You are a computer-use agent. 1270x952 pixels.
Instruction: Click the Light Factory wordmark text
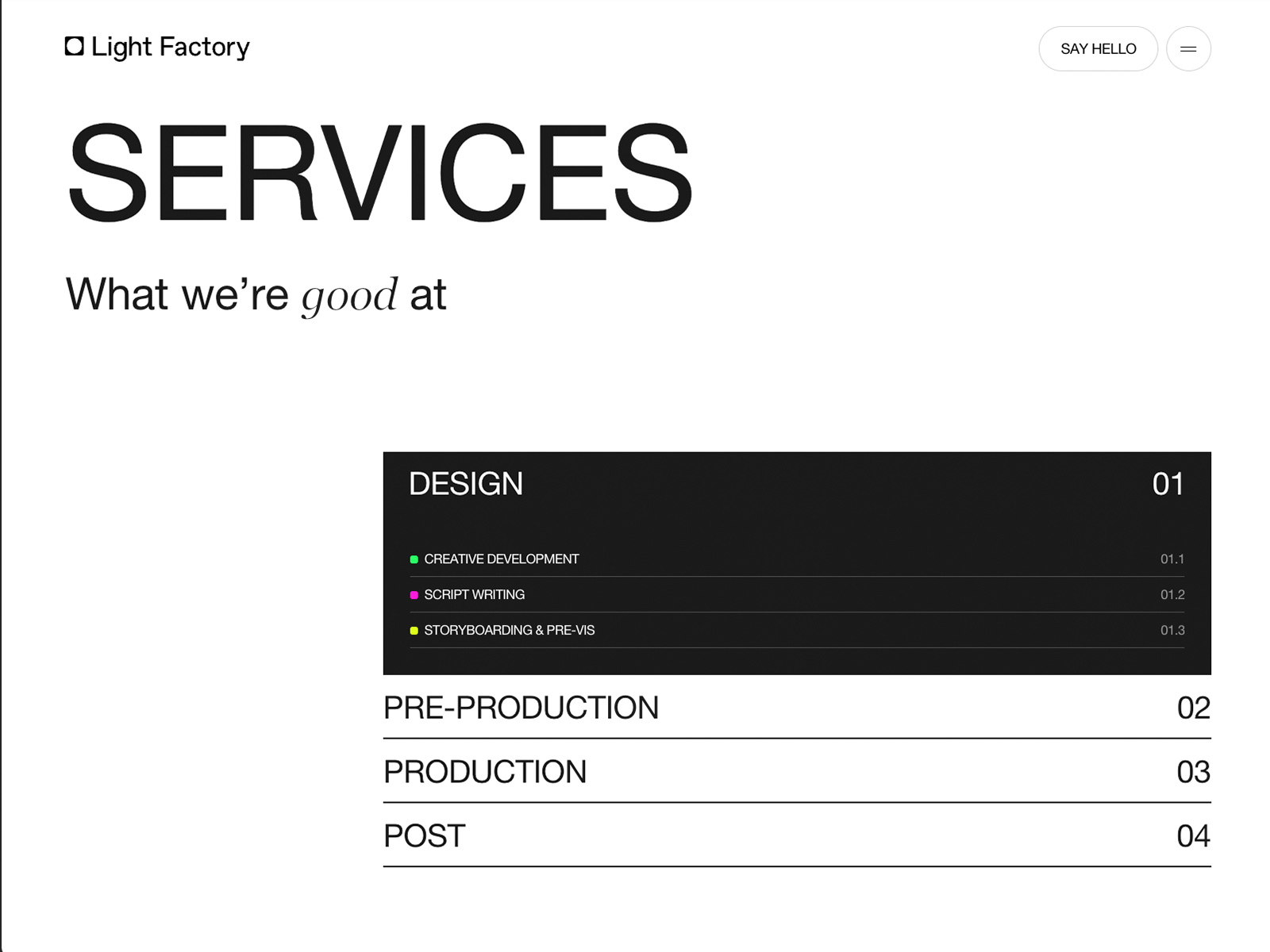pos(170,48)
